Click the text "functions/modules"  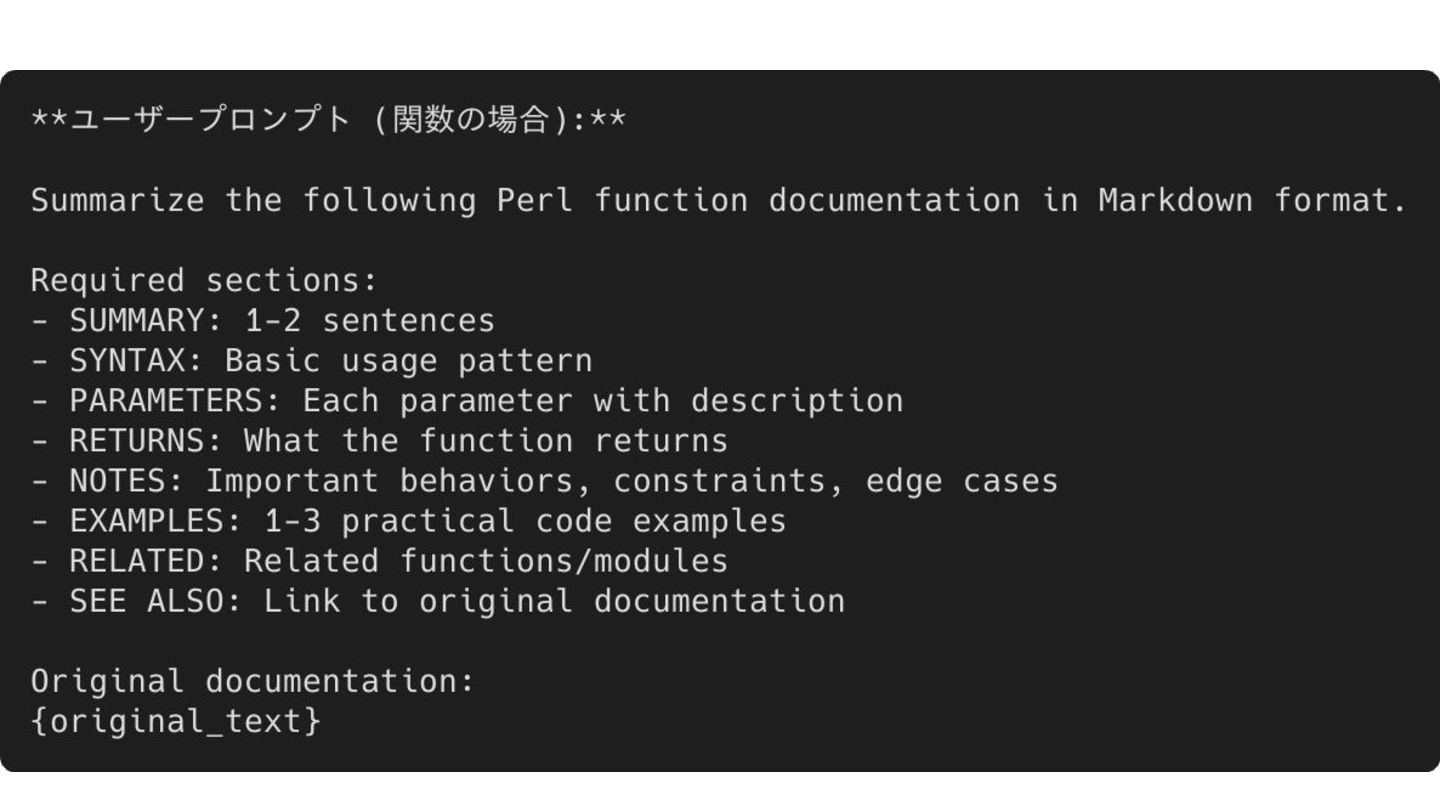tap(564, 561)
